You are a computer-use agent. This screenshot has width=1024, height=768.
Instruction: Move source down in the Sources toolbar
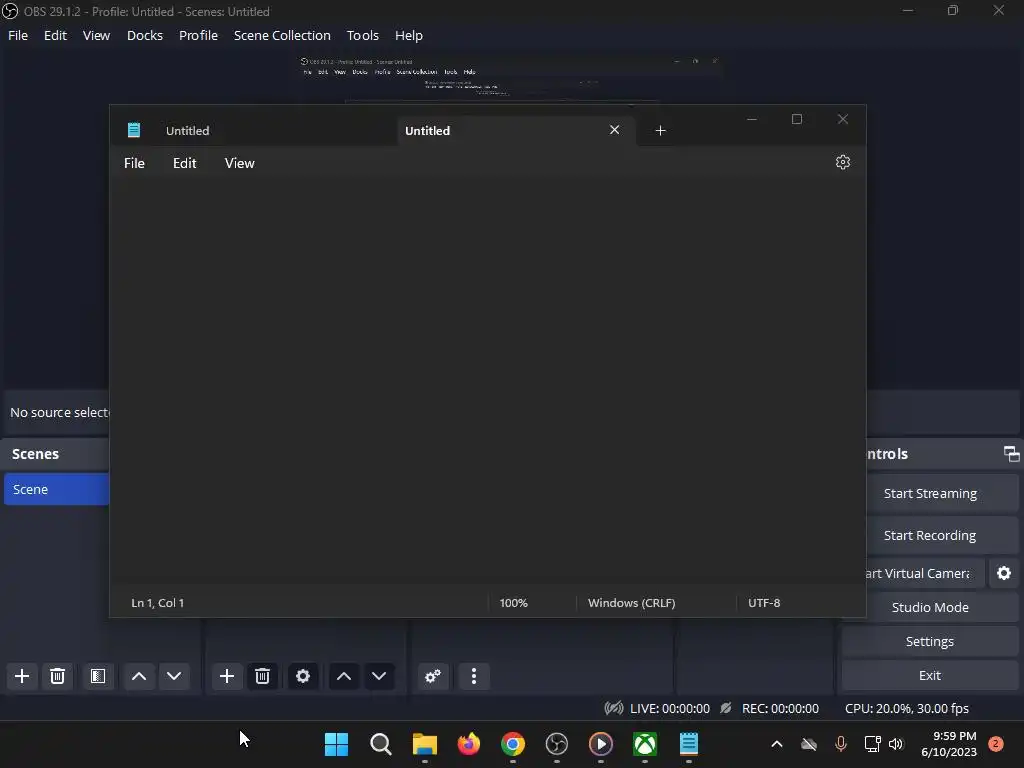click(x=379, y=676)
